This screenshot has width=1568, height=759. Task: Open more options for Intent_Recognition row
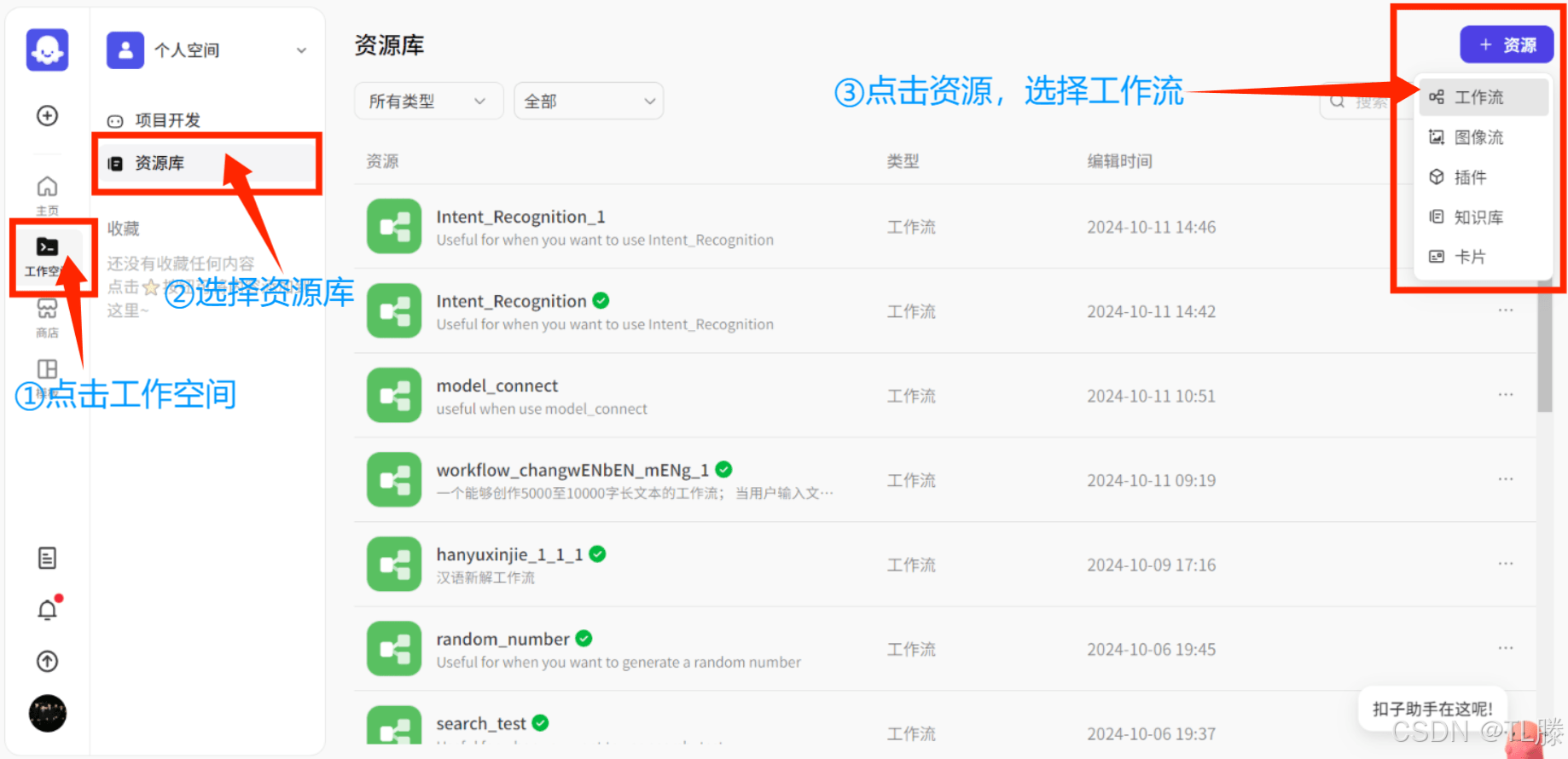point(1506,310)
